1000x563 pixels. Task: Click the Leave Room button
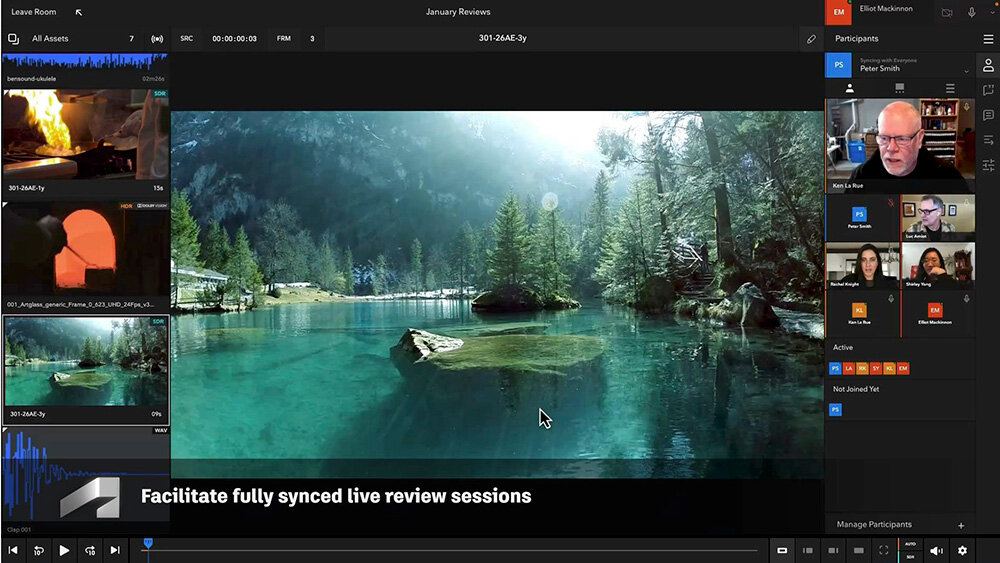pyautogui.click(x=34, y=12)
